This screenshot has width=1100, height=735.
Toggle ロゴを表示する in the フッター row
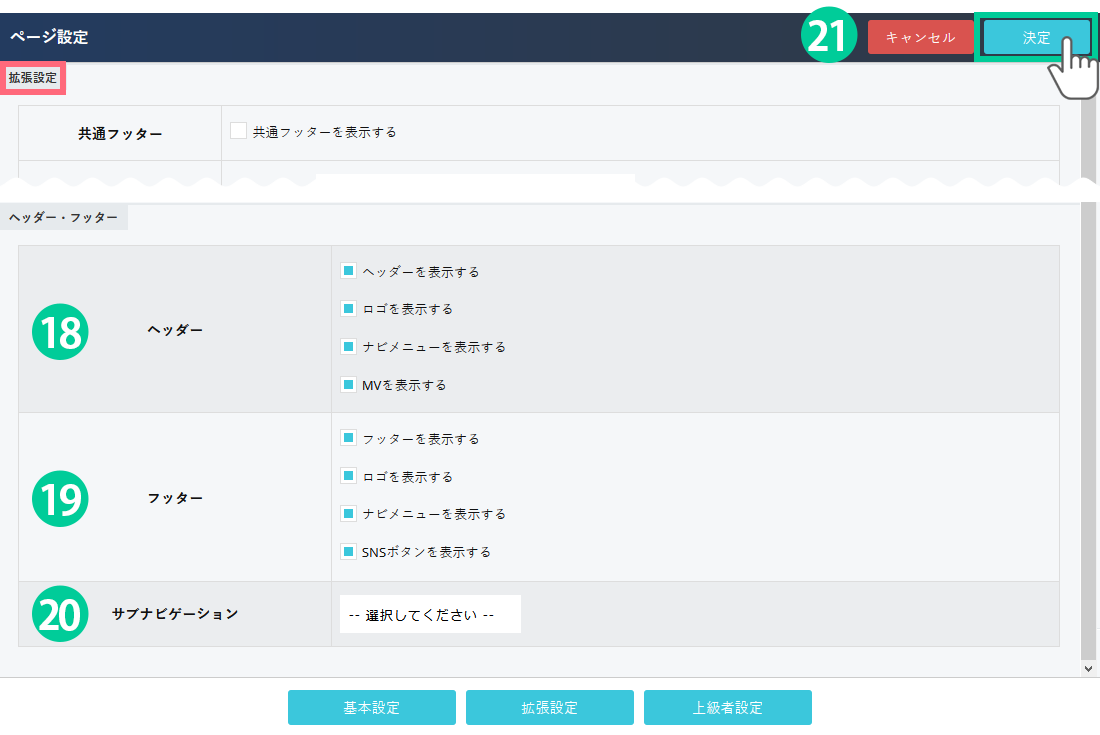pyautogui.click(x=348, y=476)
